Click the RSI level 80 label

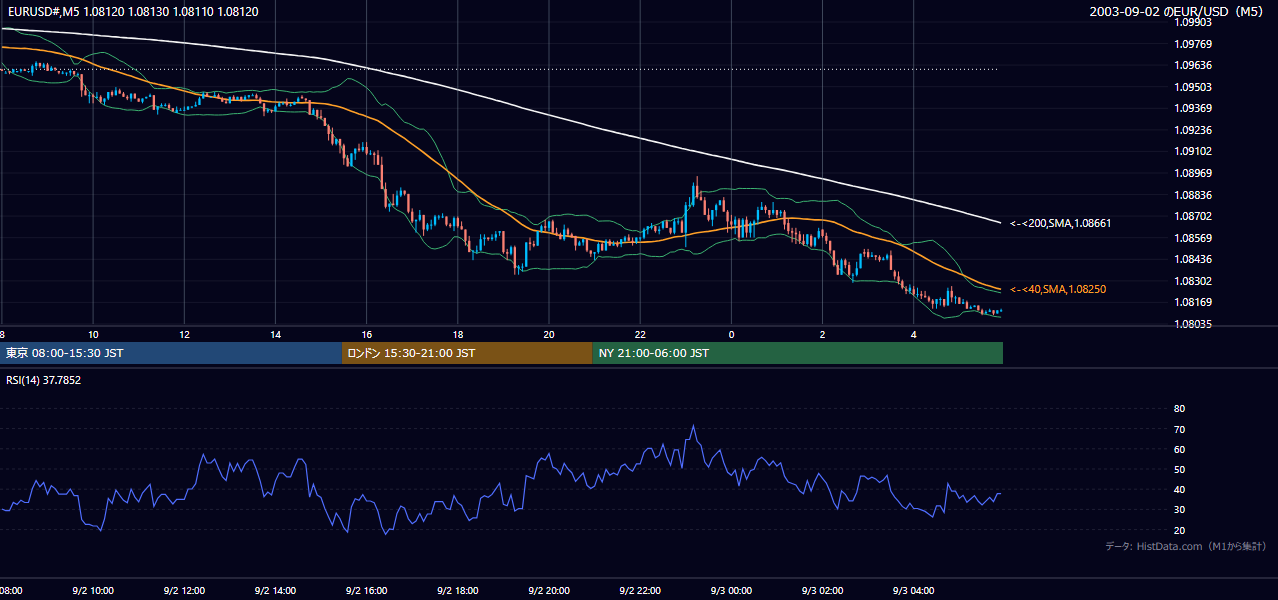click(1179, 409)
